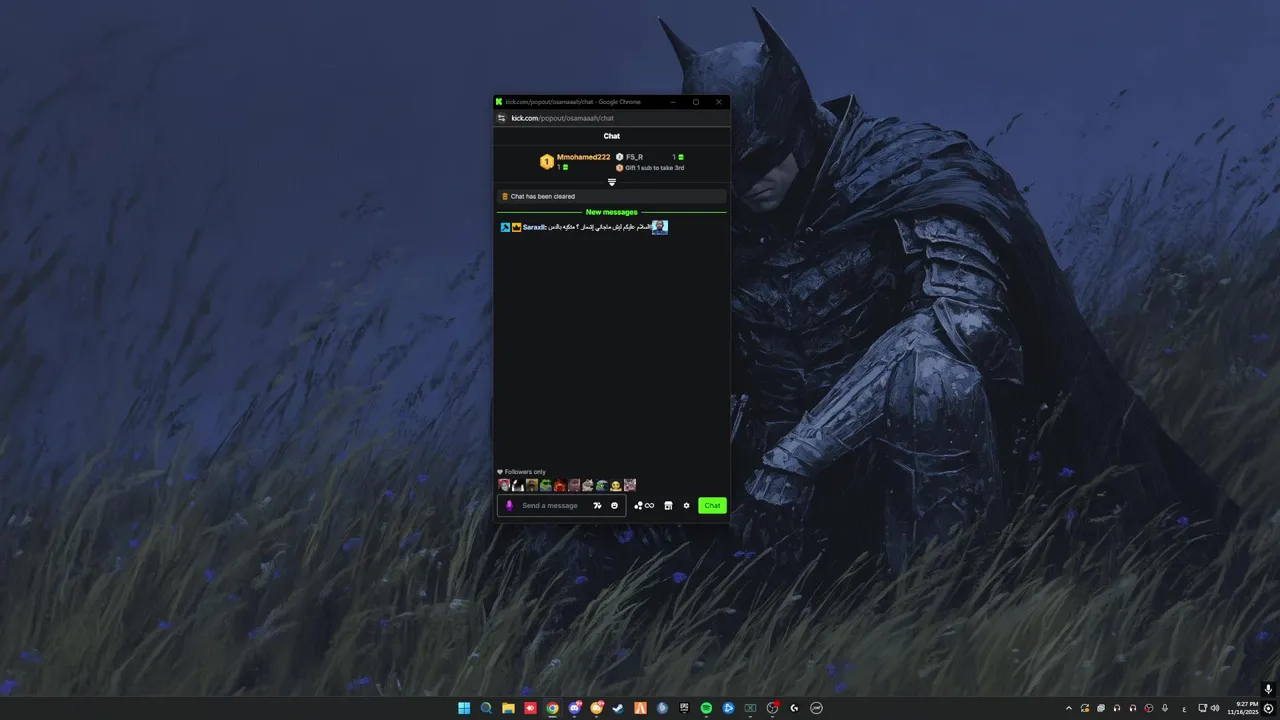Click 'Gift 1 sub to take 3rd' text
The width and height of the screenshot is (1280, 720).
tap(654, 168)
